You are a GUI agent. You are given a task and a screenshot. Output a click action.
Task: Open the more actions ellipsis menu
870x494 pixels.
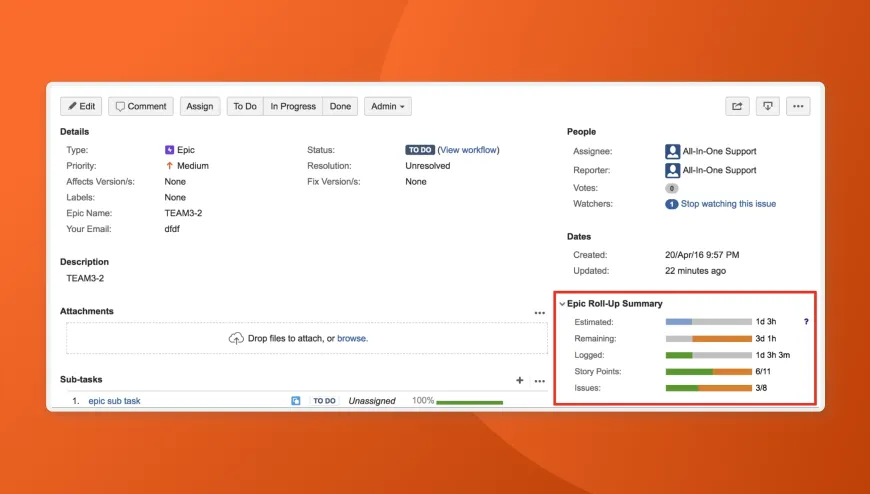click(798, 106)
